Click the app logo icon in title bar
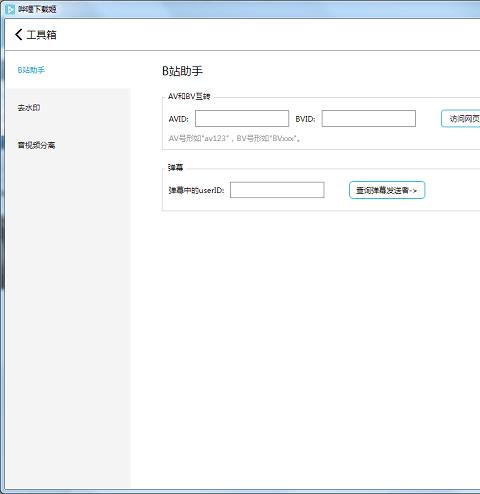Screen dimensions: 480x494 click(10, 9)
